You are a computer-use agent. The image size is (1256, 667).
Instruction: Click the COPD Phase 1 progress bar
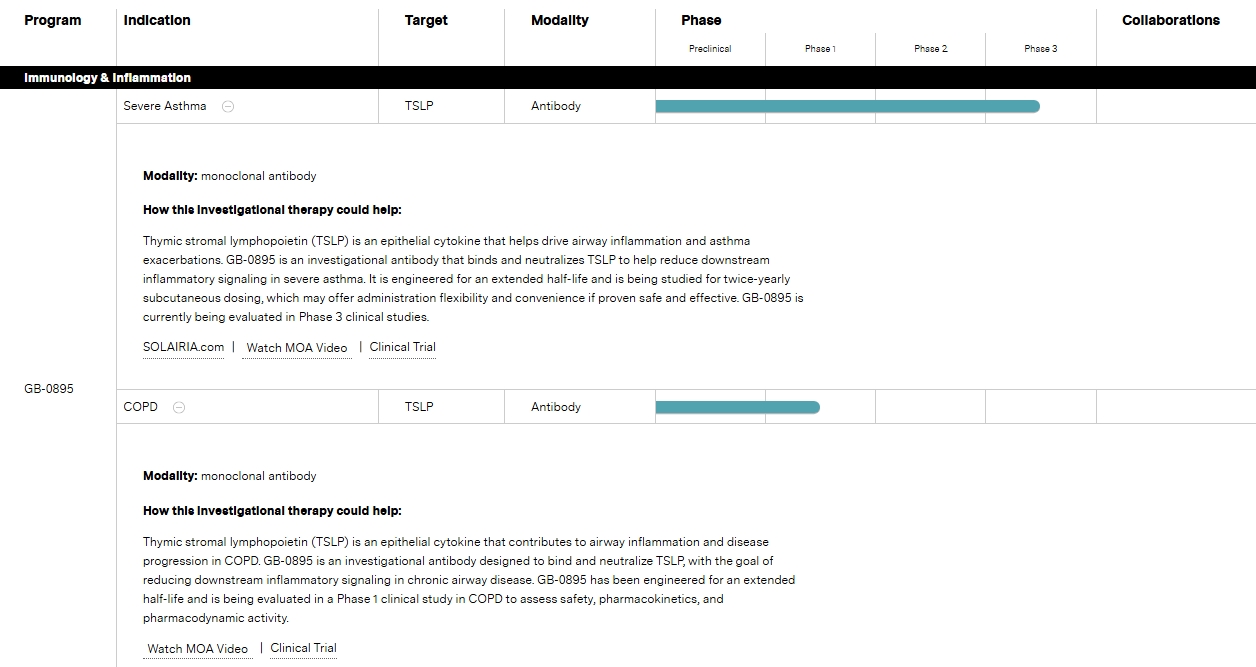[x=737, y=407]
